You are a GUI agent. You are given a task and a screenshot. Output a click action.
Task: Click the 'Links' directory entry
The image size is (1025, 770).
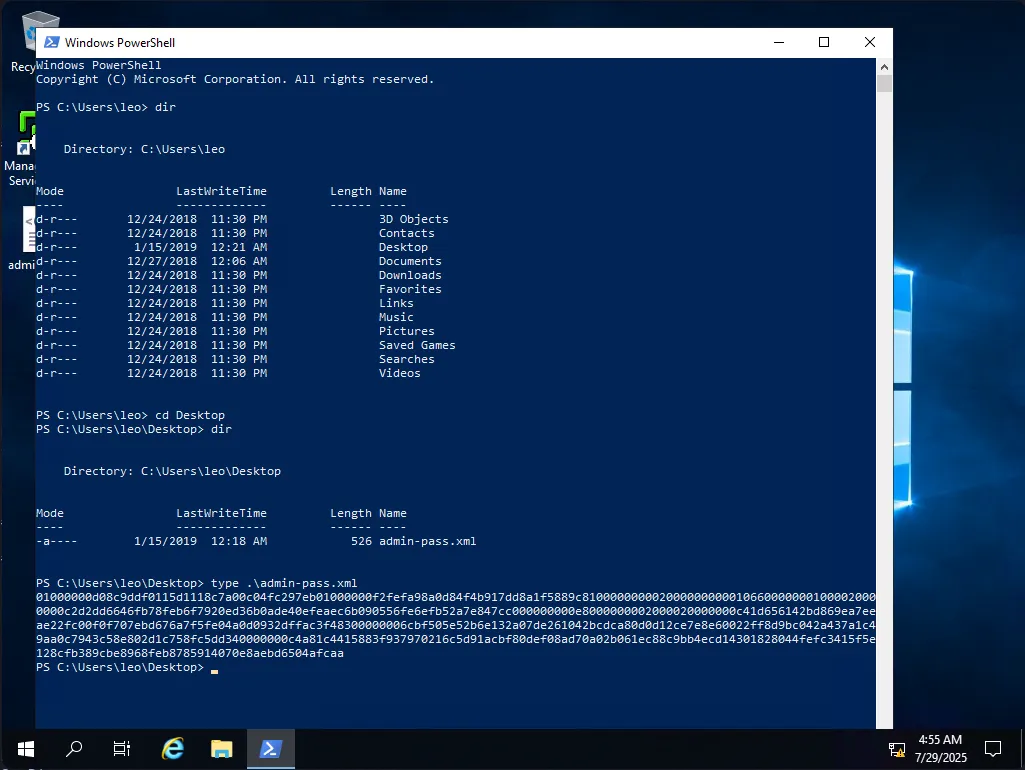[396, 303]
